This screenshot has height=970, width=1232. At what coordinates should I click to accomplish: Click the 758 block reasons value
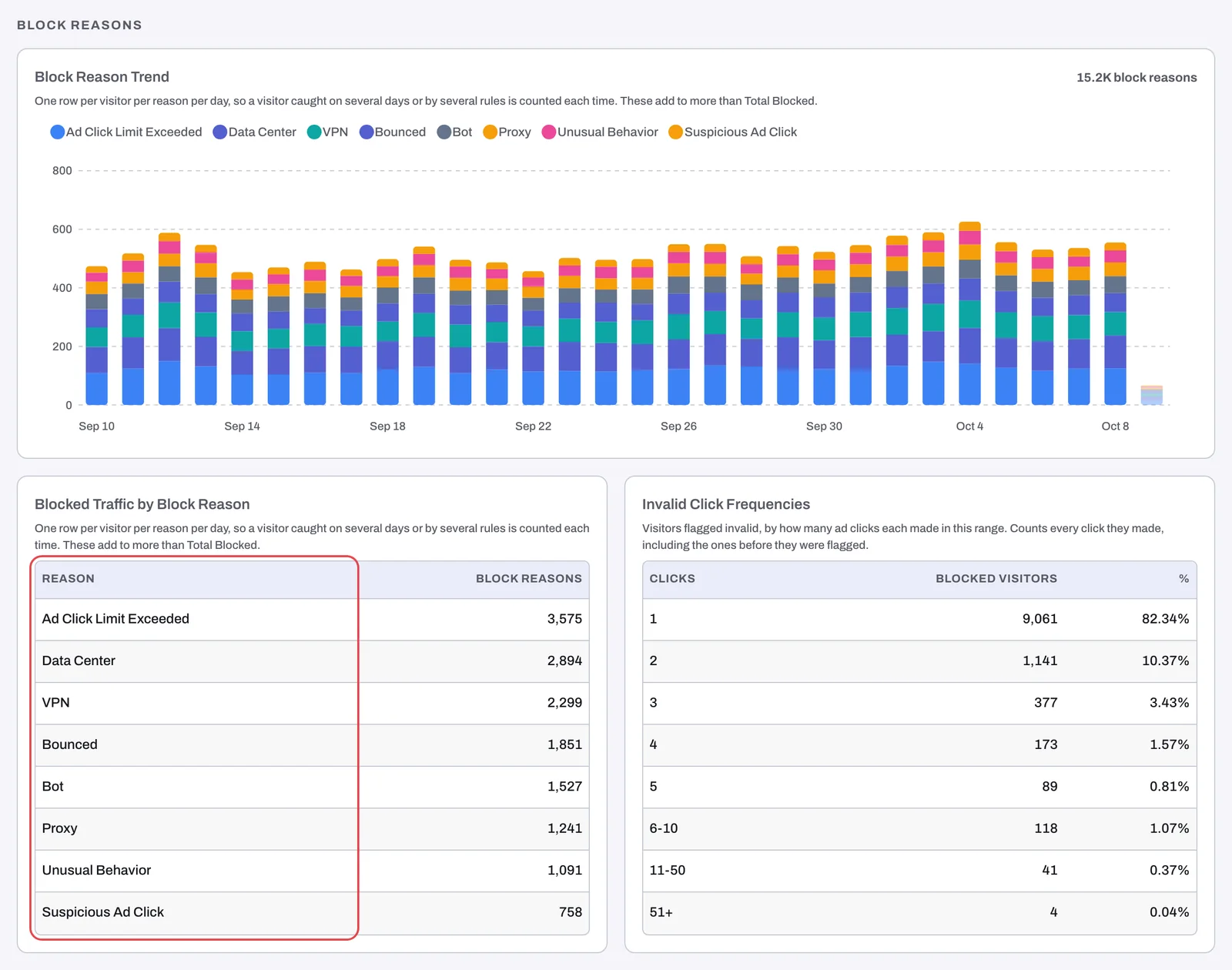click(x=571, y=912)
